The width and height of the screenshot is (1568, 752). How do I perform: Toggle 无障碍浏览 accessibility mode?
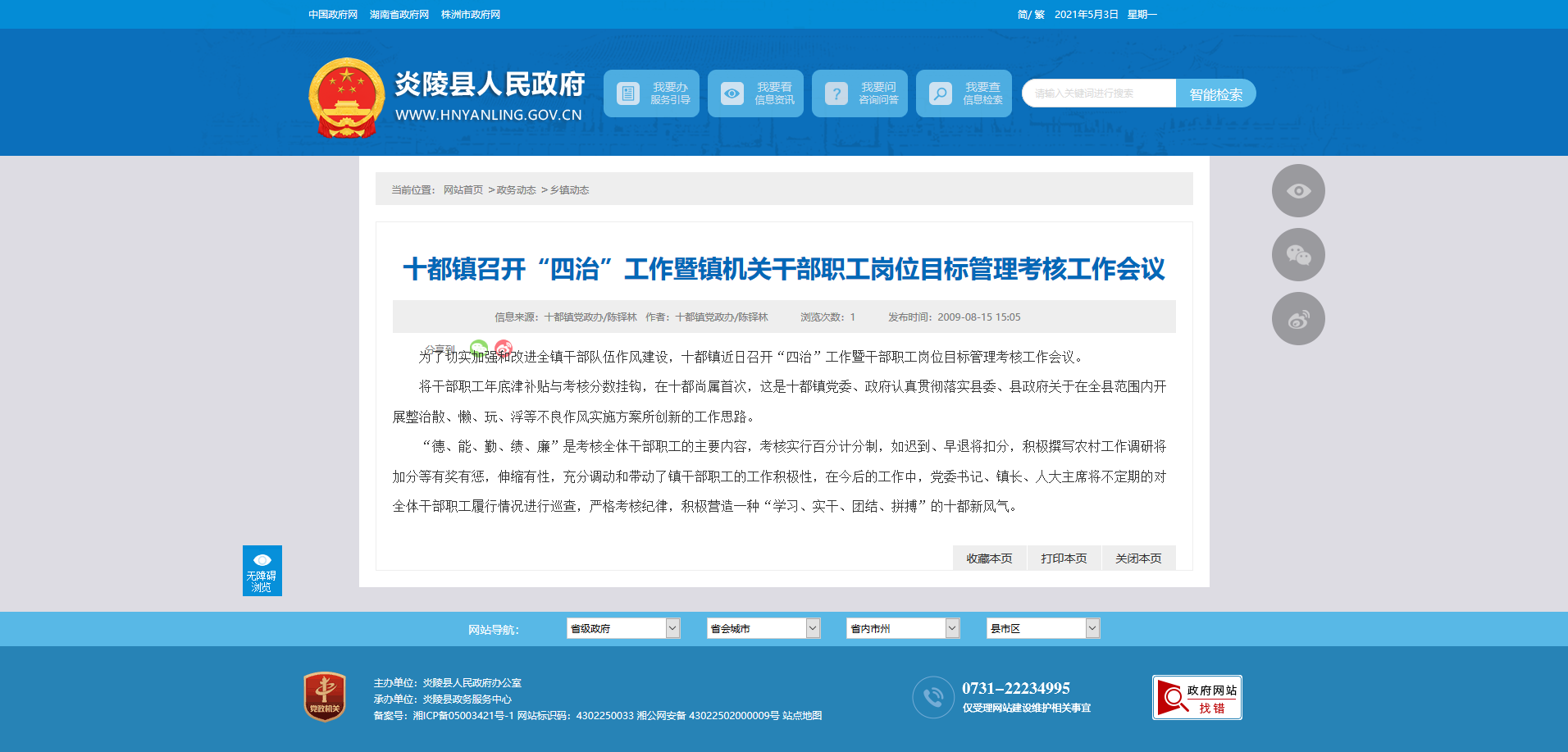click(262, 571)
